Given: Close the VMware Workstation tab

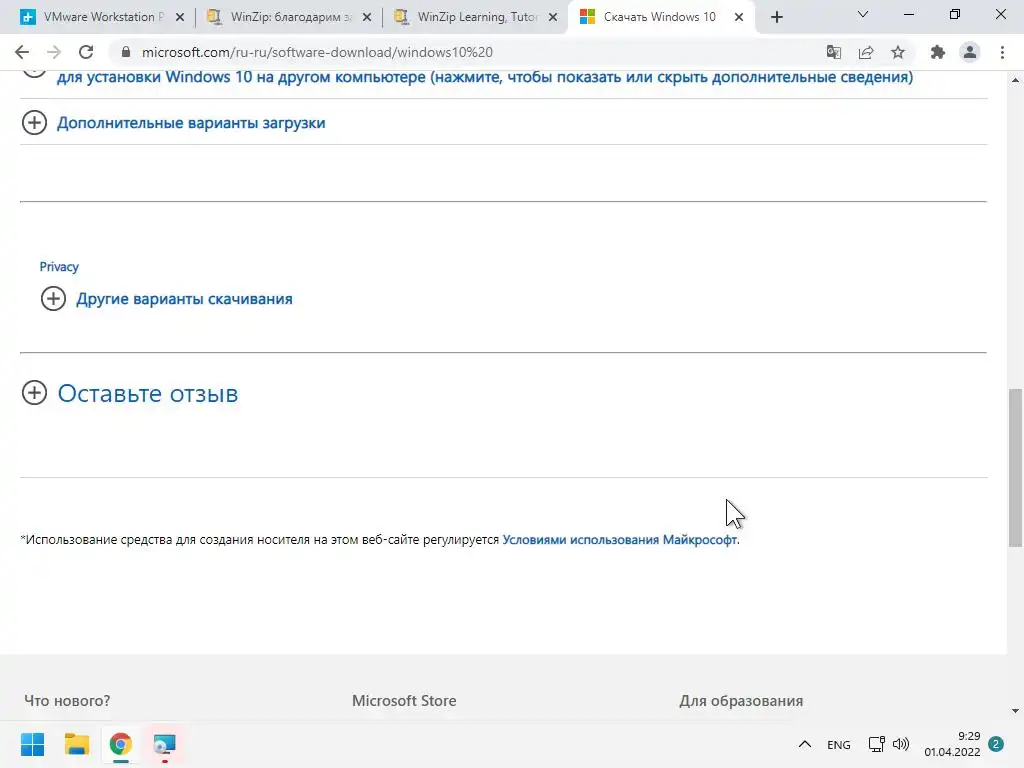Looking at the screenshot, I should coord(180,17).
